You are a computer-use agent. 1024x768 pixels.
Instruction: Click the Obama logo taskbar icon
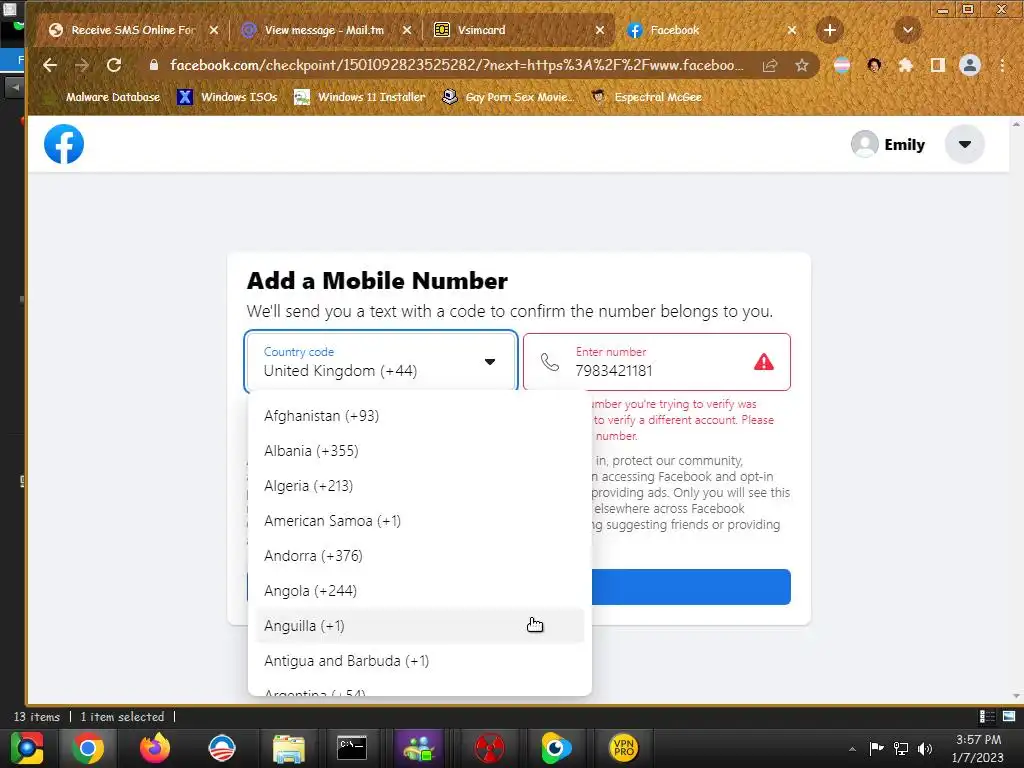coord(222,748)
